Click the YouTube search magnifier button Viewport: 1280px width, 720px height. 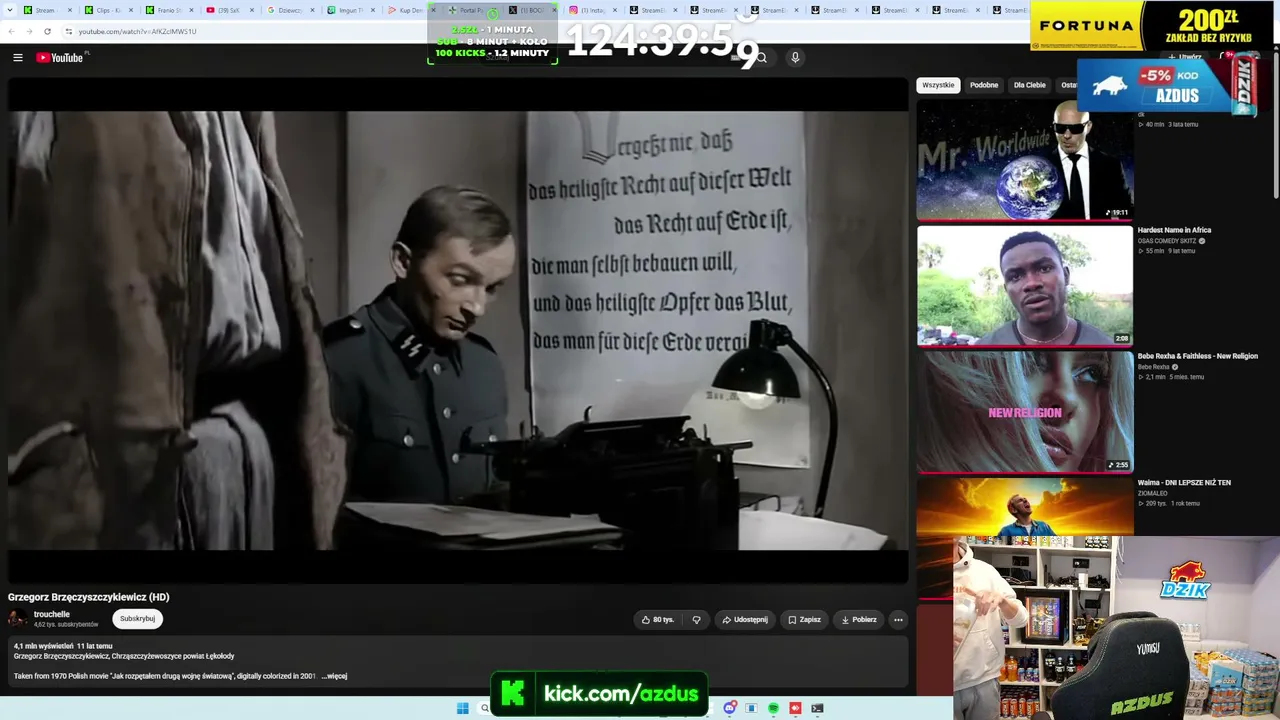pyautogui.click(x=761, y=58)
